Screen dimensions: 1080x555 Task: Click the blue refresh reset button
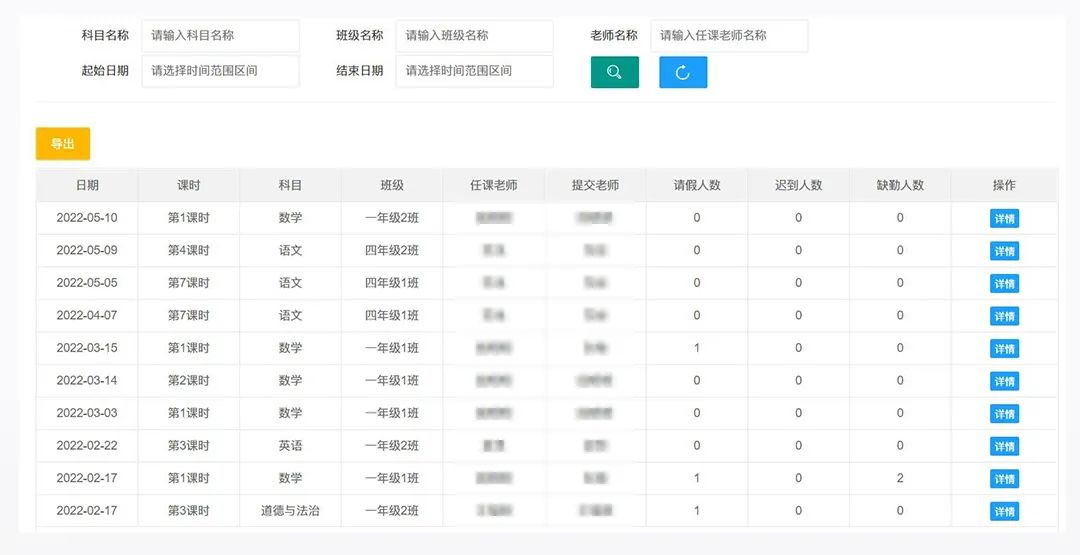coord(683,72)
